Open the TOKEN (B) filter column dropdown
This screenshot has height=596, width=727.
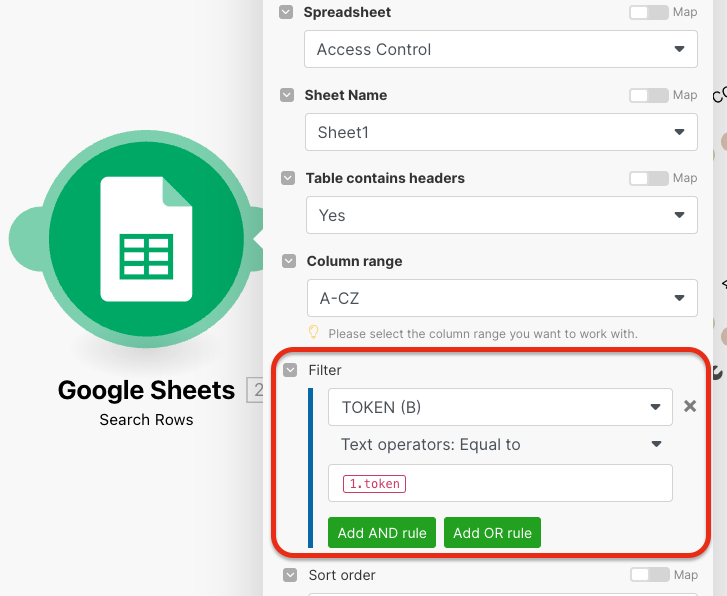click(500, 407)
